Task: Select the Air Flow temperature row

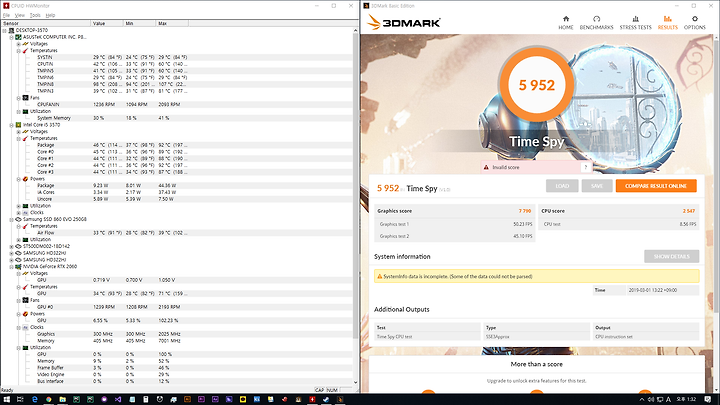Action: 178,233
